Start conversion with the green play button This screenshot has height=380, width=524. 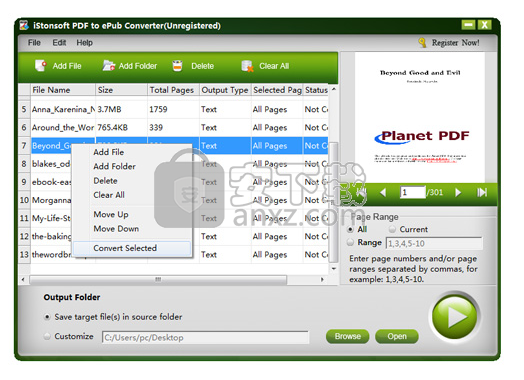click(454, 316)
